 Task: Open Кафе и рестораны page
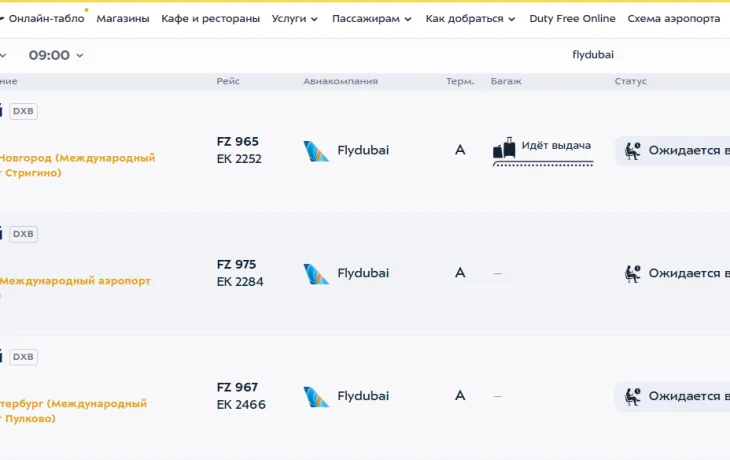click(210, 19)
